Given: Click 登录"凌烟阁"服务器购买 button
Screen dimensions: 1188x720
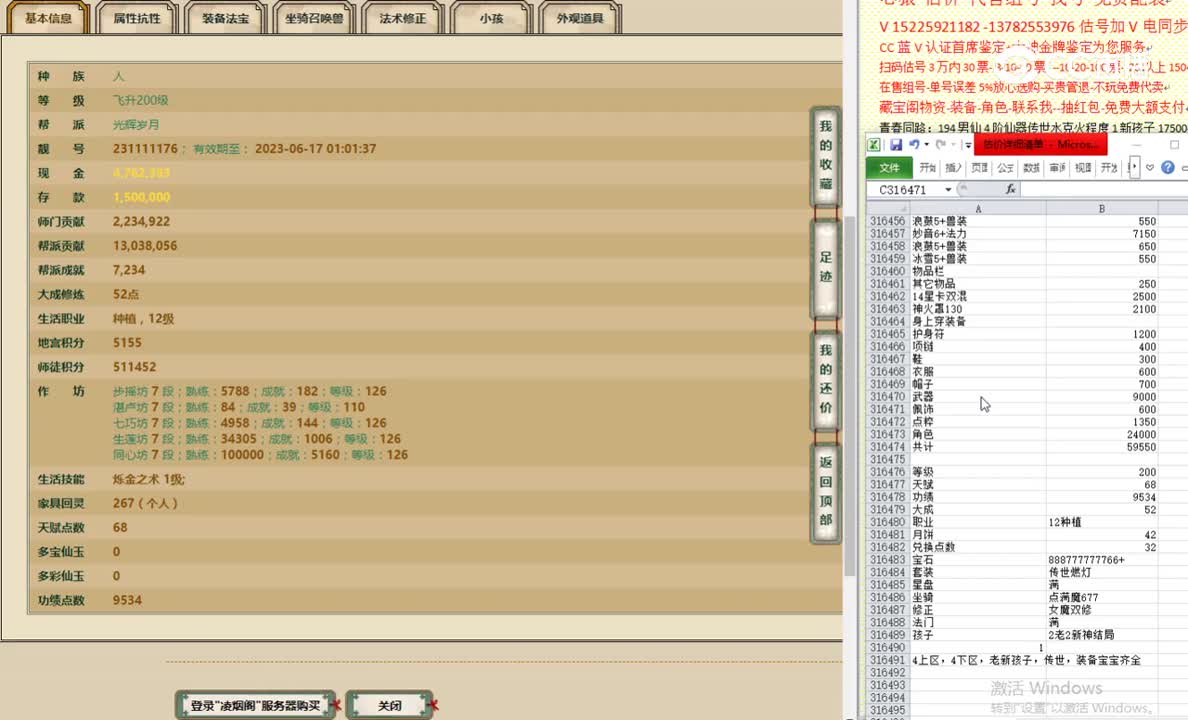Looking at the screenshot, I should [x=255, y=706].
